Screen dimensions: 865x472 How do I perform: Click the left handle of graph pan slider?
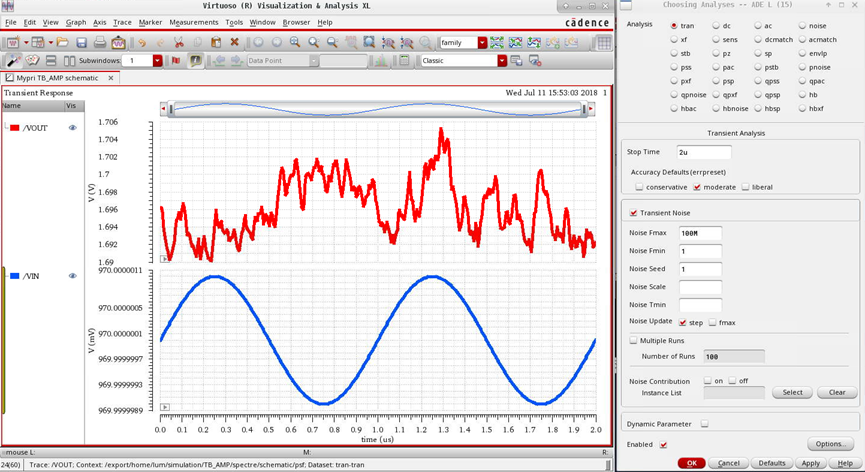point(171,109)
